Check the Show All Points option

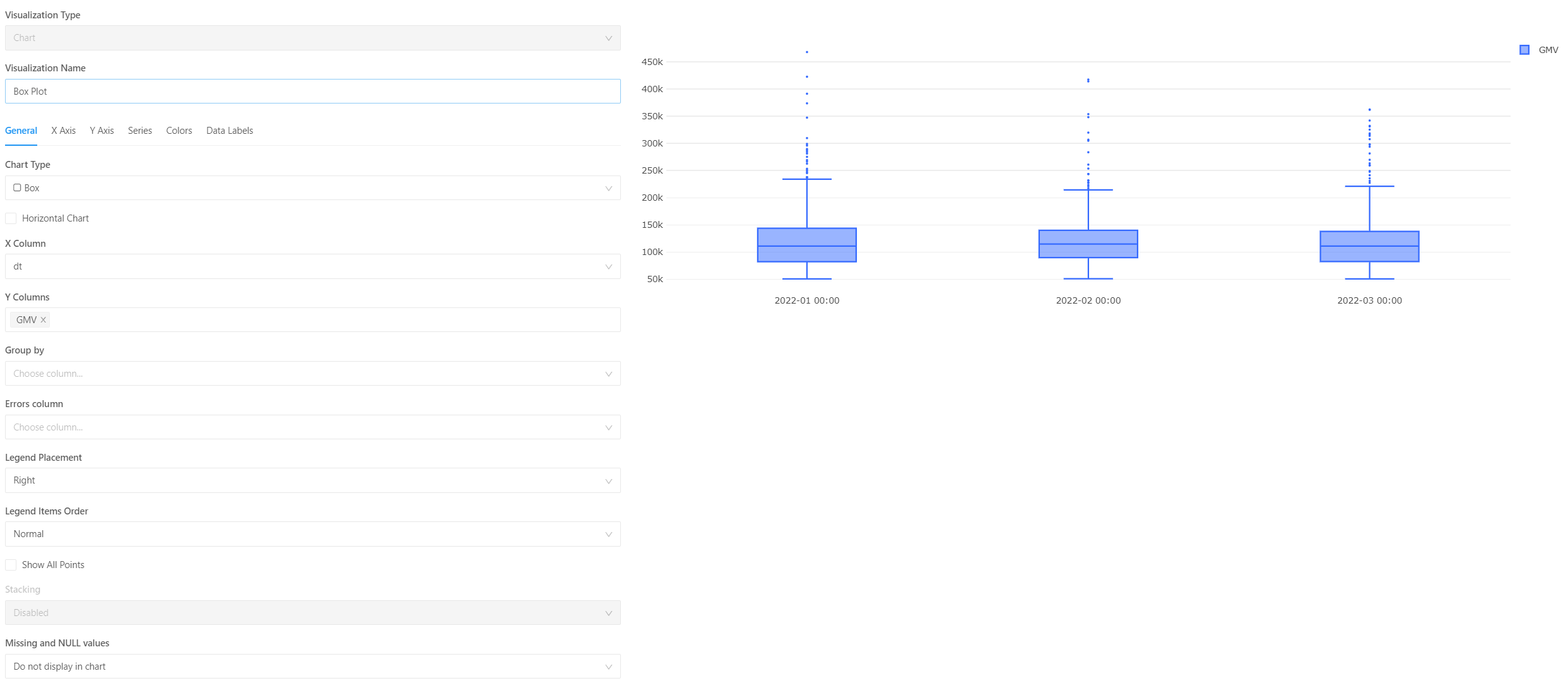[11, 565]
